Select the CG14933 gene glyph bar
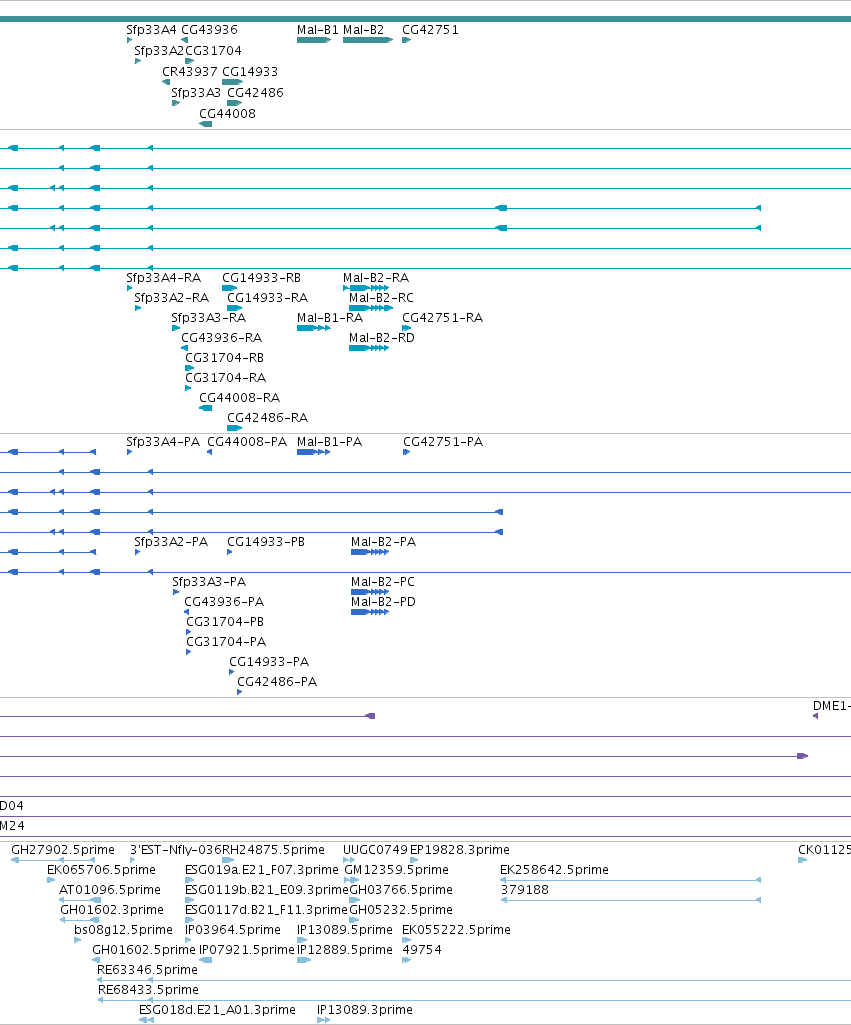The width and height of the screenshot is (851, 1025). [x=233, y=82]
